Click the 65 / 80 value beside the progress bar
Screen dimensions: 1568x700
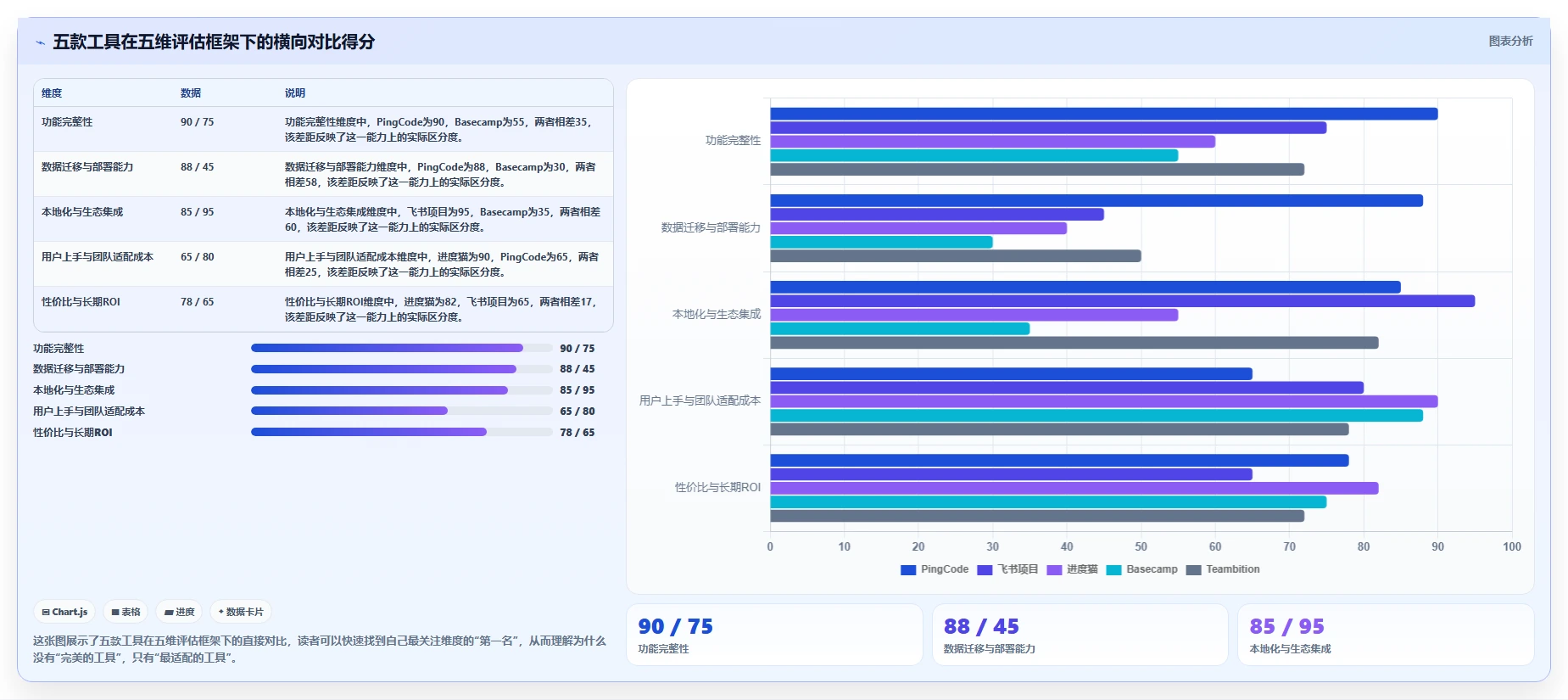click(578, 412)
